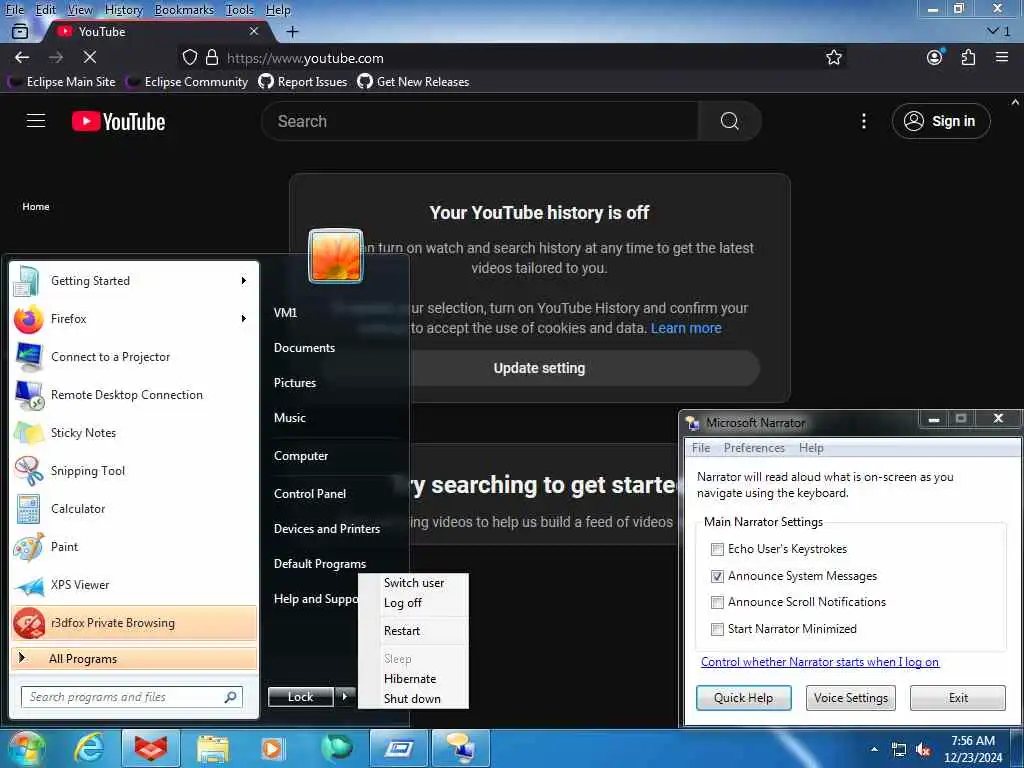Open the Firefox account icon
This screenshot has height=768, width=1024.
(935, 57)
